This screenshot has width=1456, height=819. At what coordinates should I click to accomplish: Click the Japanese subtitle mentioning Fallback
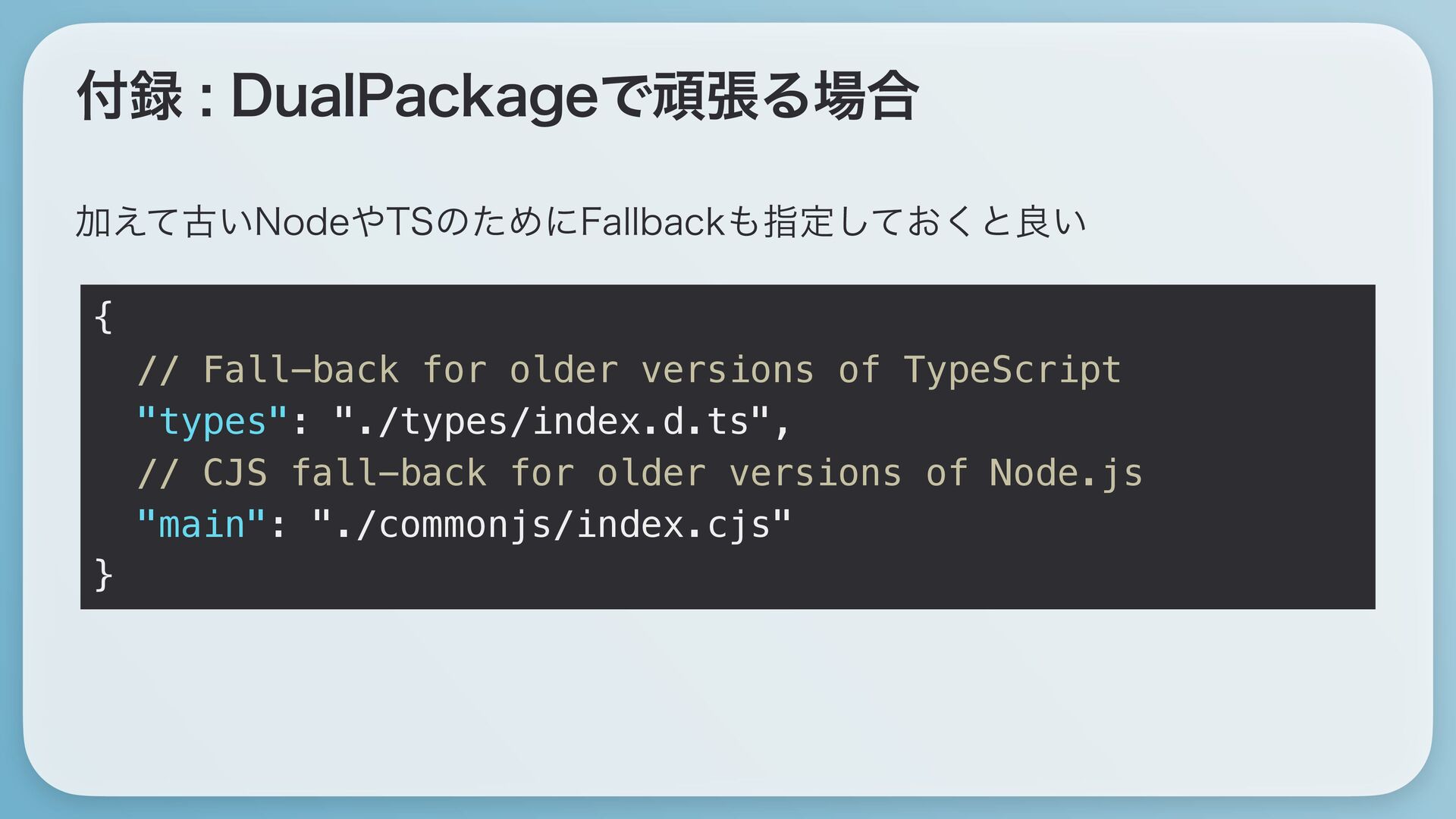[581, 222]
